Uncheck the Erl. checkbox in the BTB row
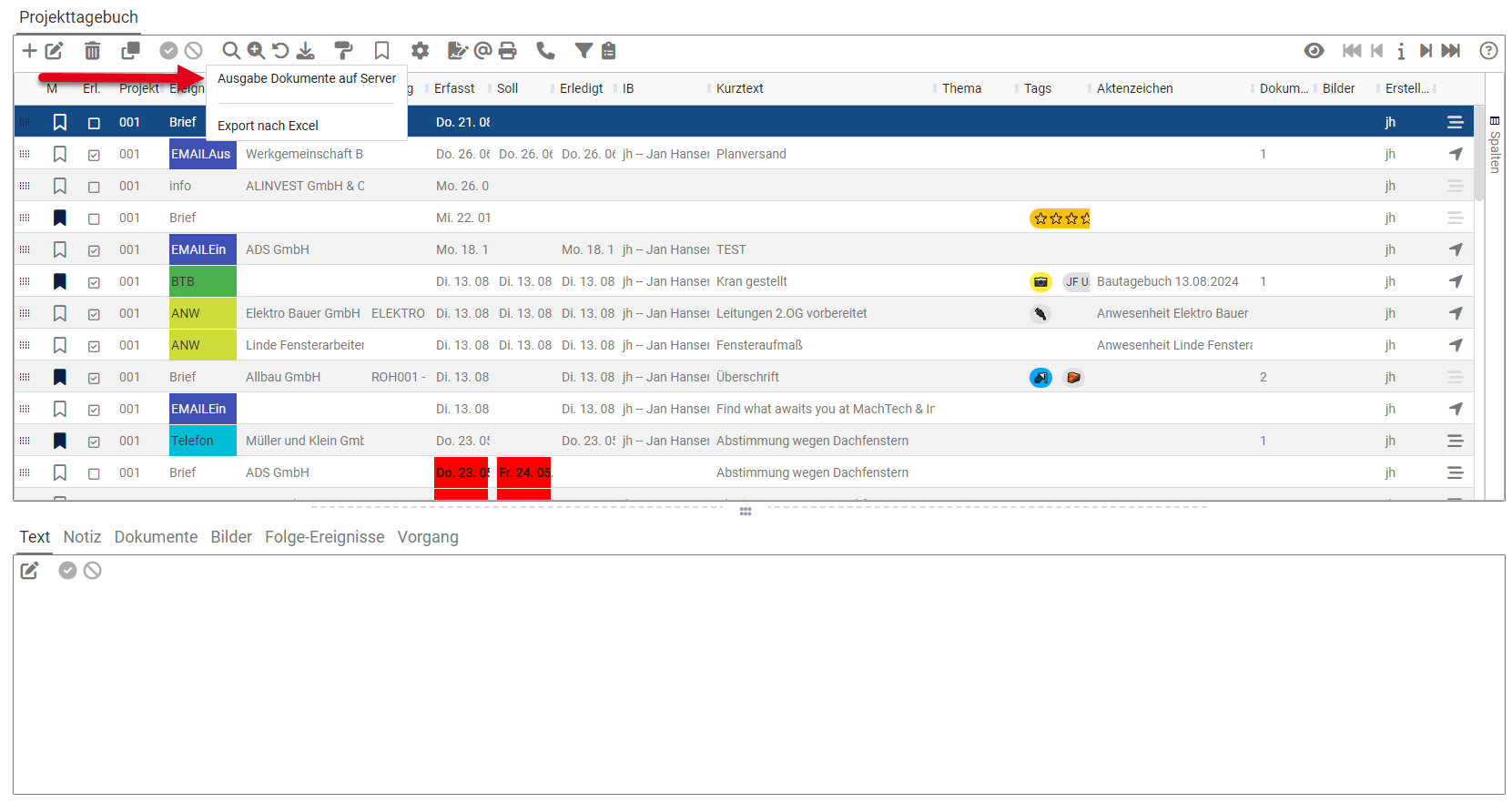The height and width of the screenshot is (802, 1512). coord(94,282)
